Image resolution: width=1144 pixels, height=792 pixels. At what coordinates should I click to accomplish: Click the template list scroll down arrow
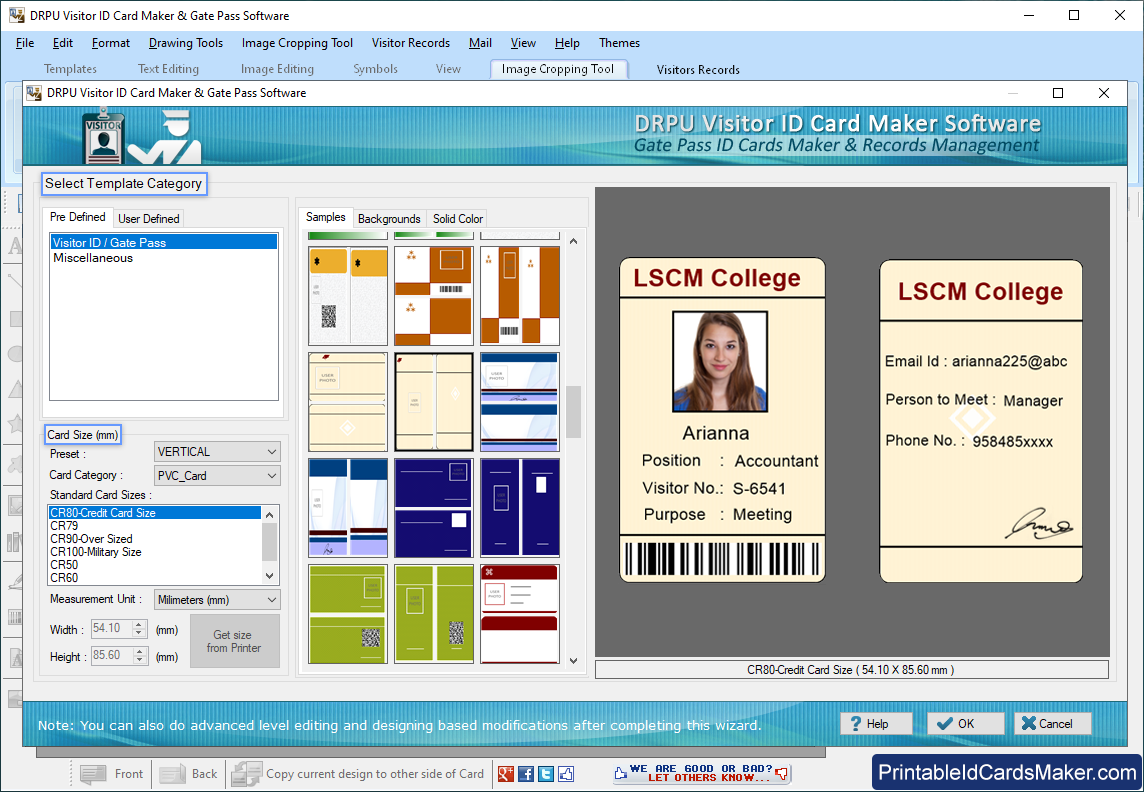573,661
